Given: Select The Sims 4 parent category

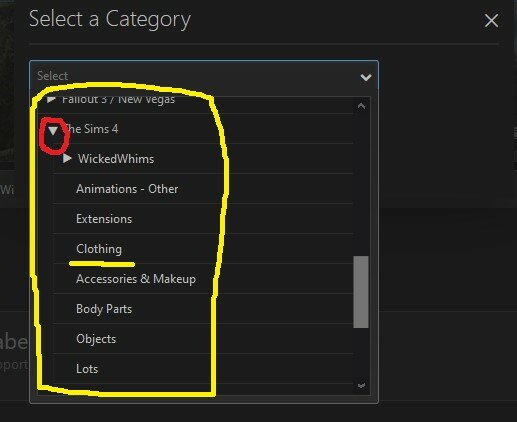Looking at the screenshot, I should point(91,129).
